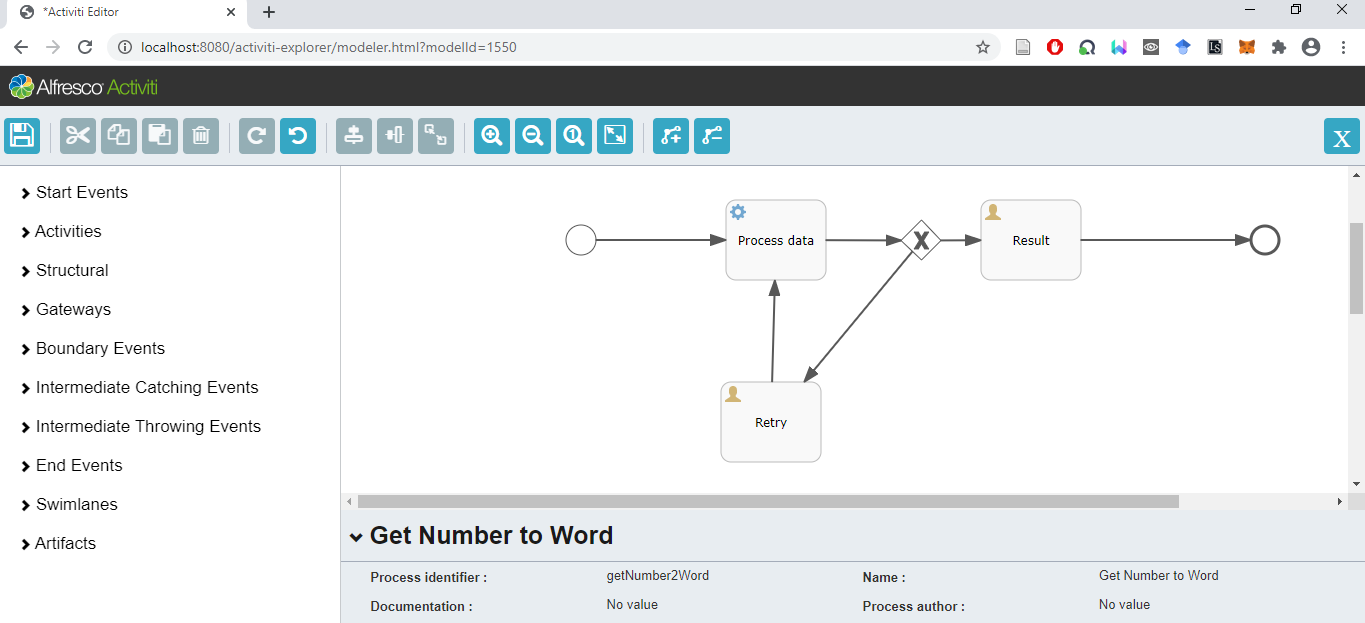The image size is (1365, 623).
Task: Open the Boundary Events palette section
Action: 100,349
